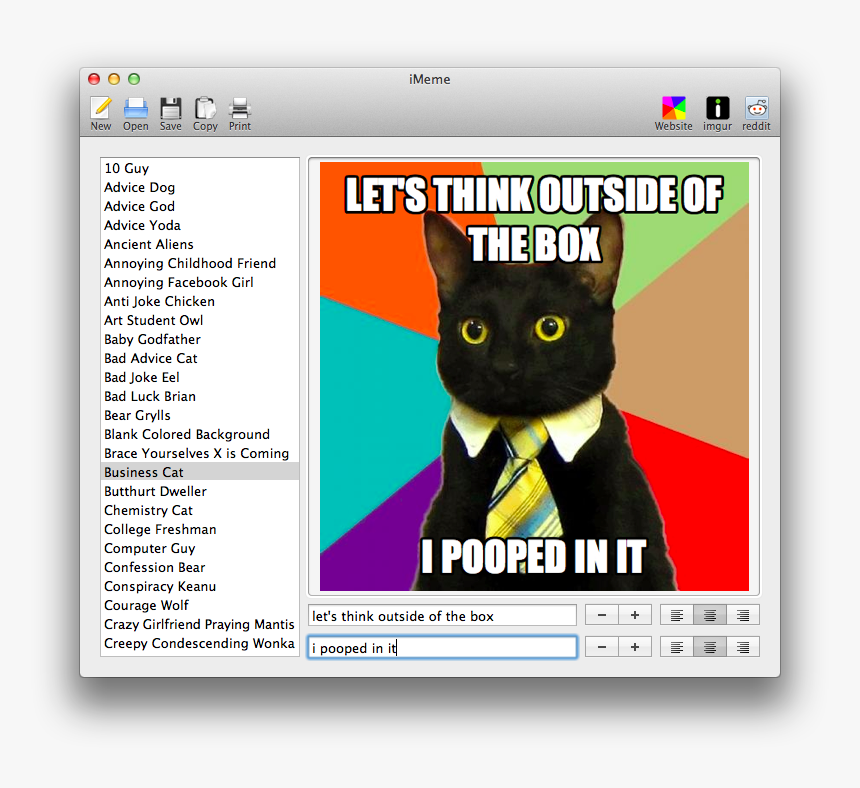Select '10 Guy' in the meme list

(x=200, y=168)
